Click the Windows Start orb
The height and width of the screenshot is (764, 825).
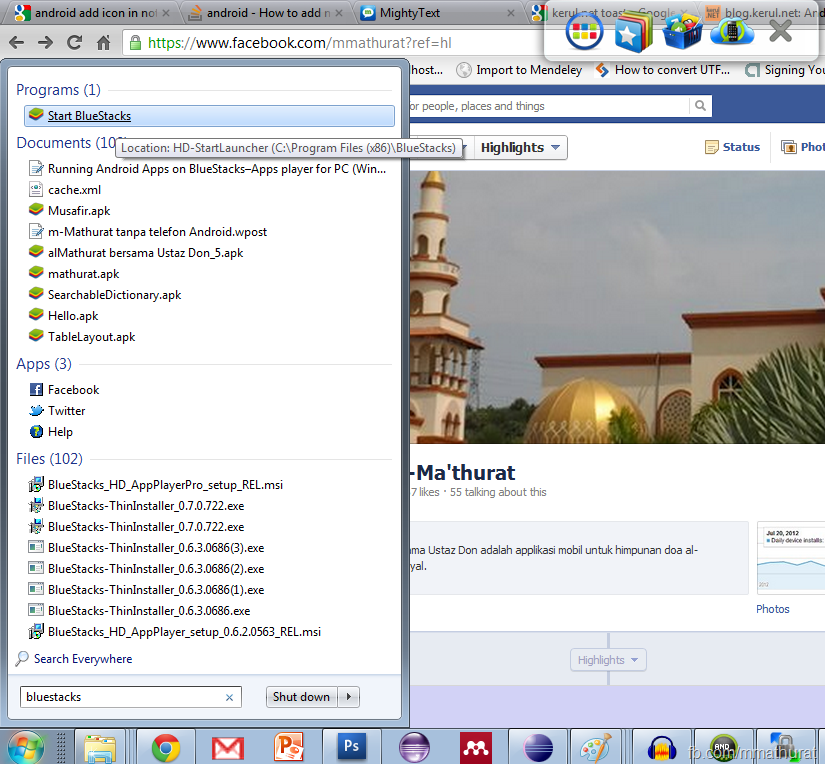pyautogui.click(x=25, y=748)
